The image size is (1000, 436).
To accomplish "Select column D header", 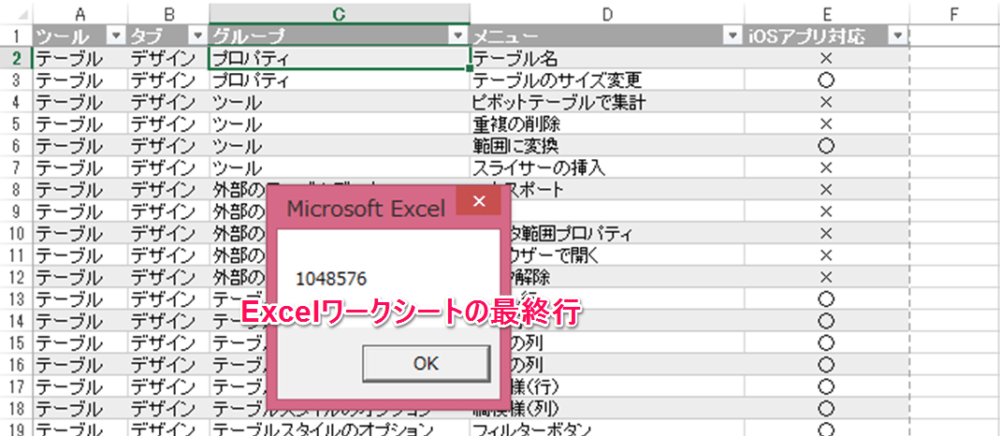I will [607, 13].
